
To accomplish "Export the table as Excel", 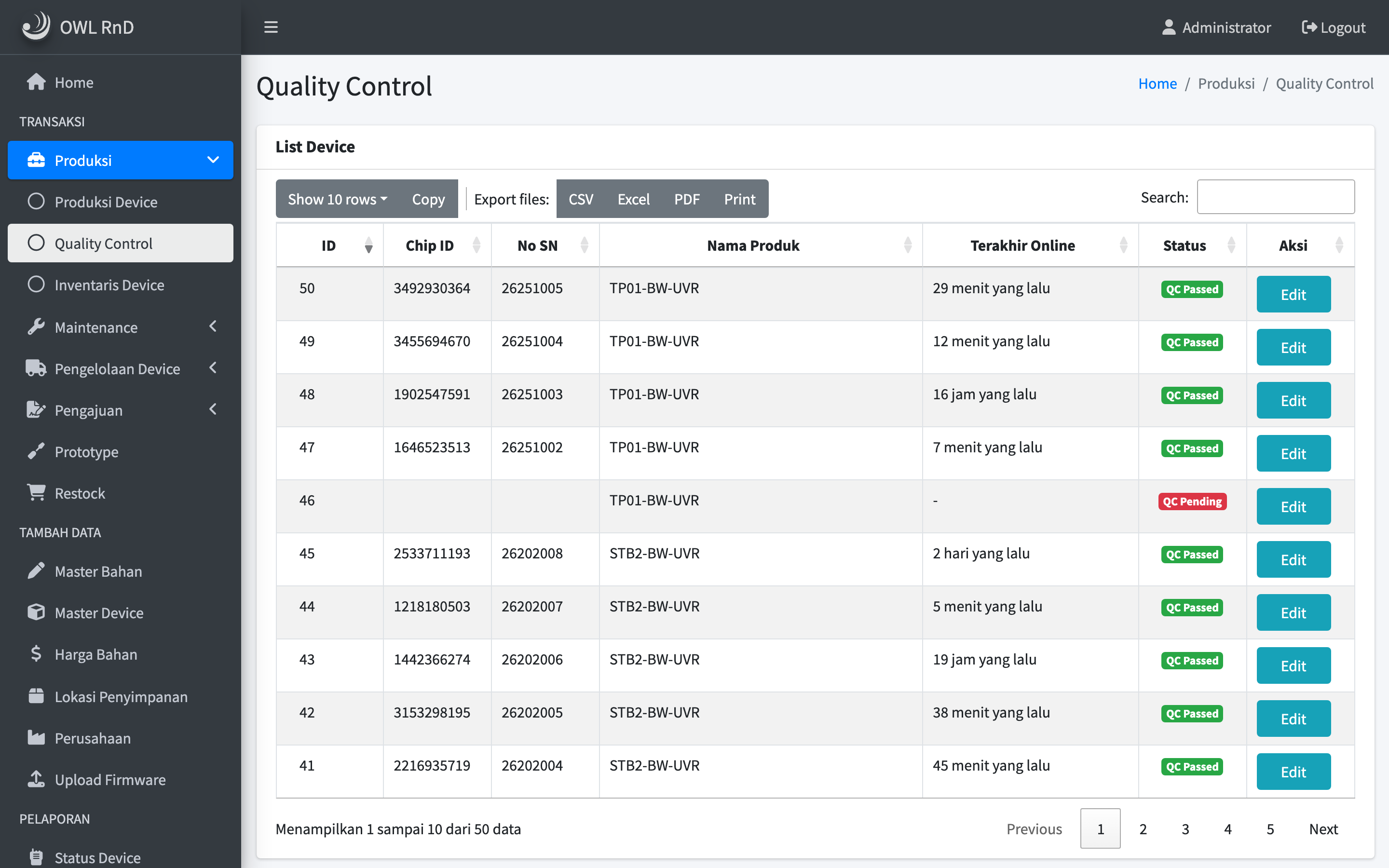I will tap(634, 199).
